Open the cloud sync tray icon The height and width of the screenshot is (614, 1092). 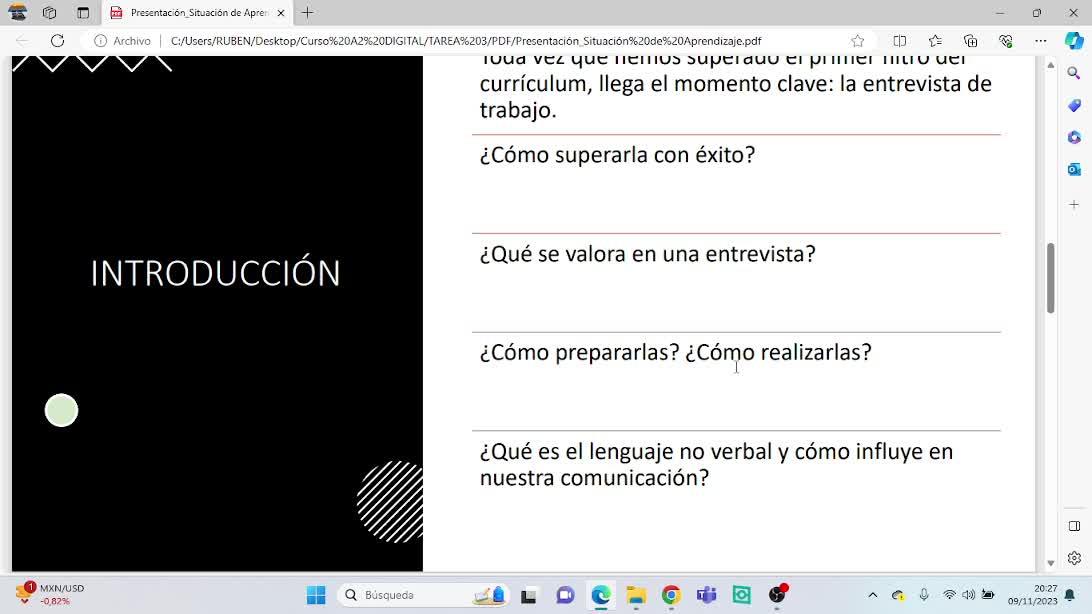coord(898,595)
